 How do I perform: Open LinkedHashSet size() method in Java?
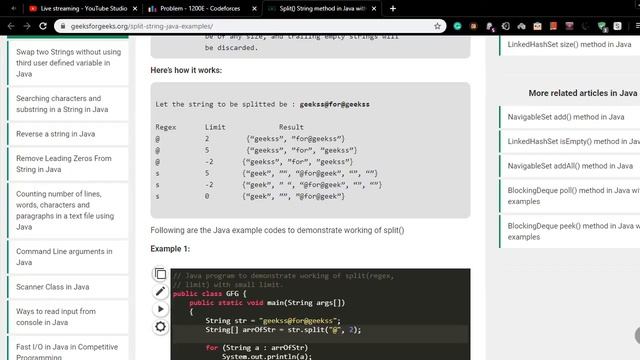tap(569, 44)
